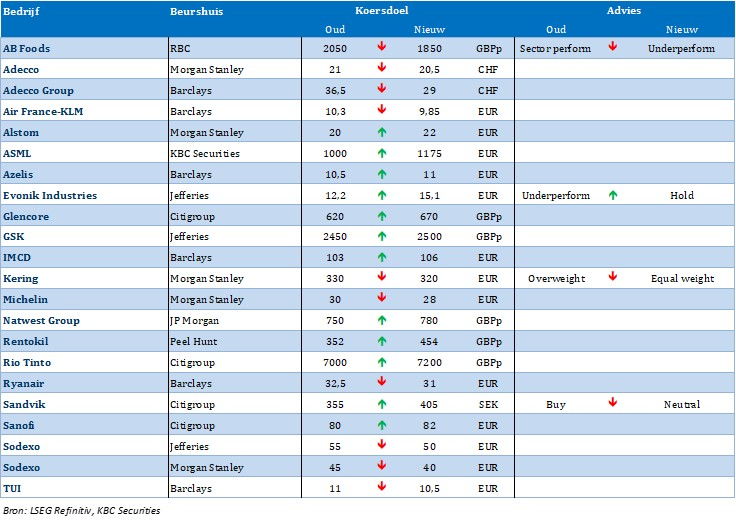
Task: Click green price arrow in Glencore row
Action: [381, 216]
